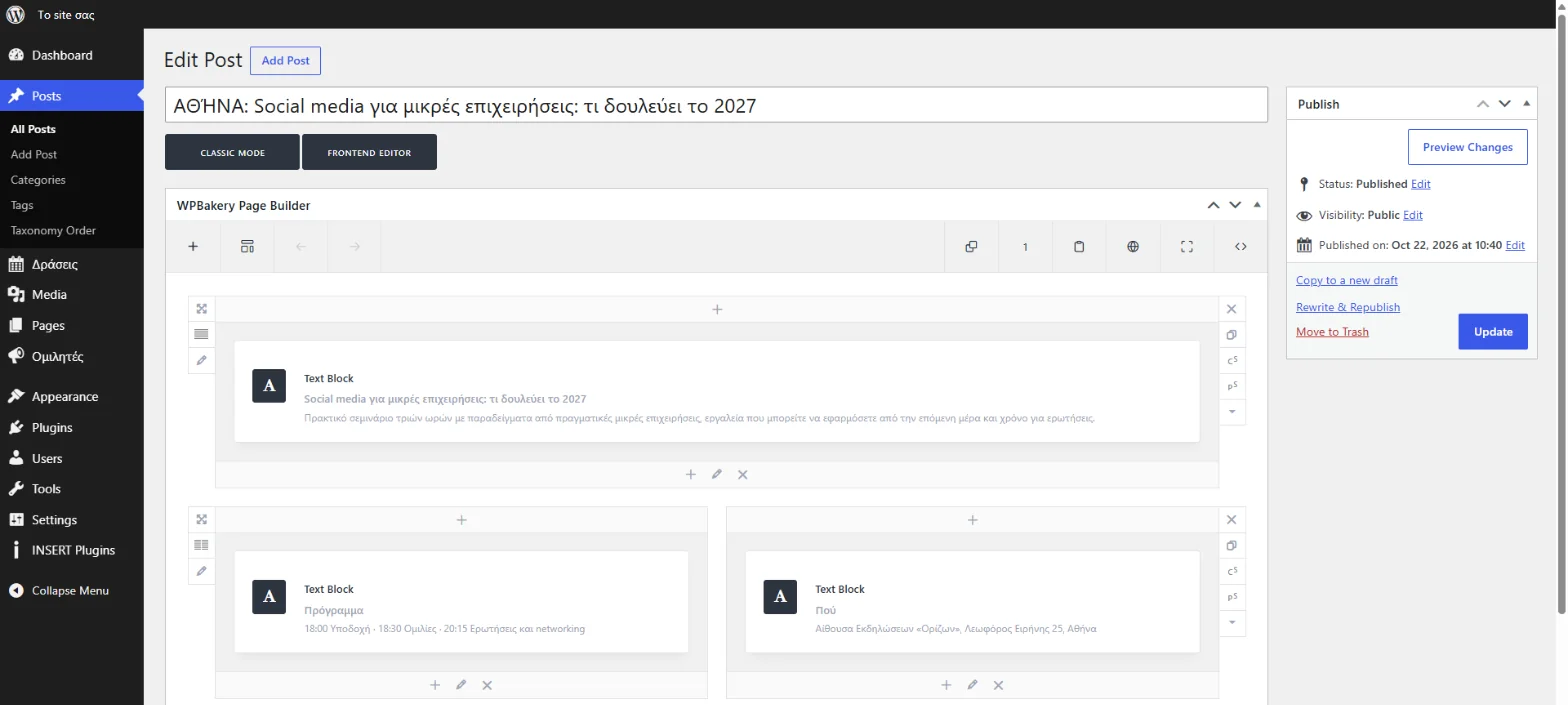Switch to Classic Mode
This screenshot has width=1568, height=705.
pos(232,152)
